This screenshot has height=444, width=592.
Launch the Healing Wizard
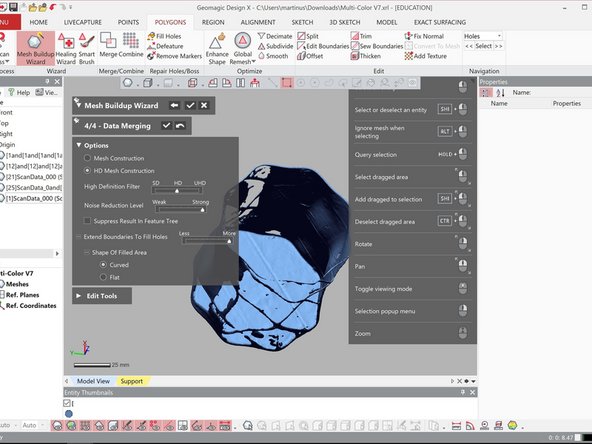pos(66,48)
